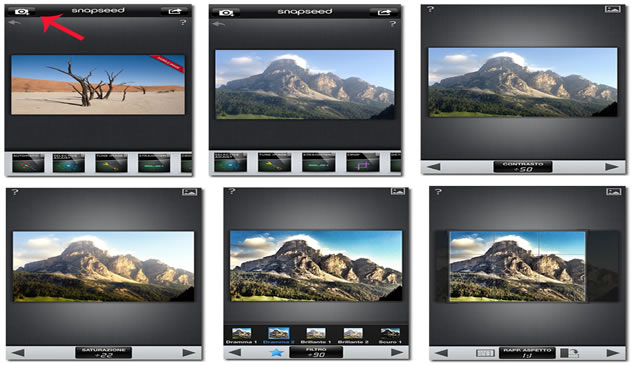
Task: Open share menu above the desert tree photo
Action: point(174,11)
